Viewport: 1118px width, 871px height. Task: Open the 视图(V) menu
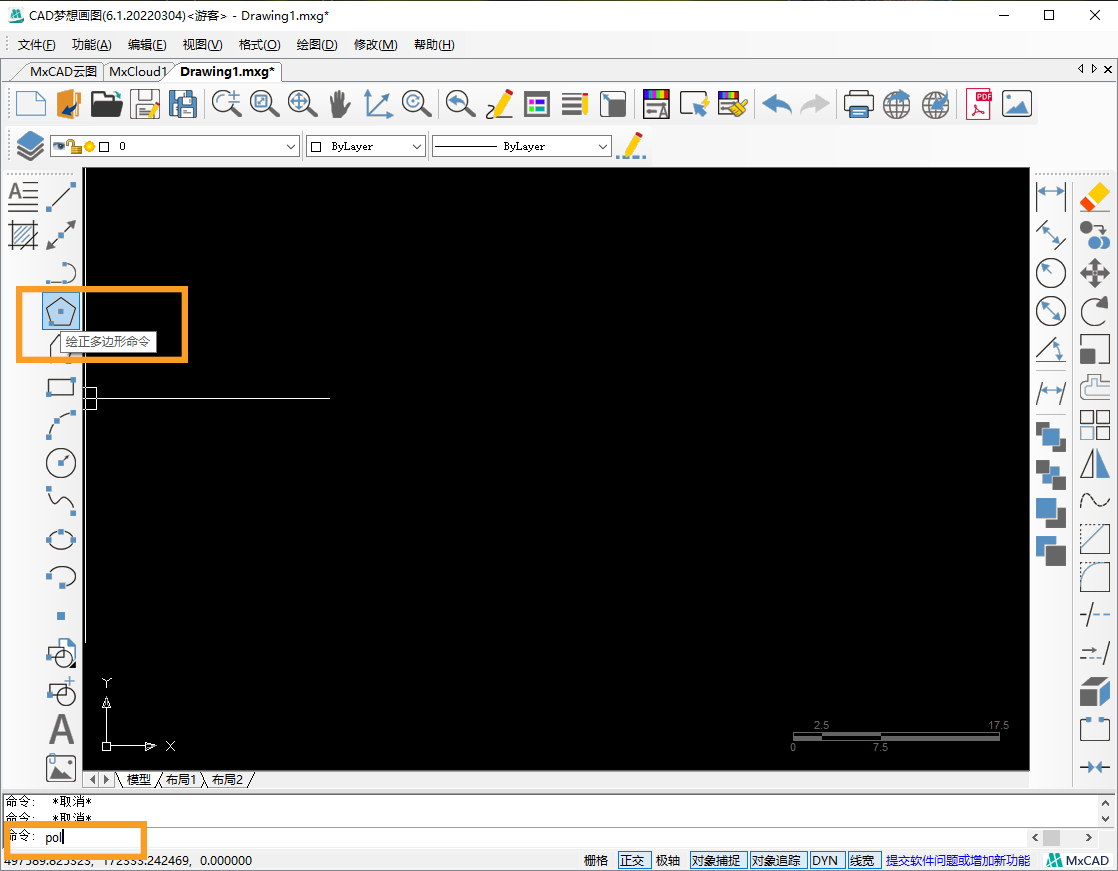click(x=202, y=45)
